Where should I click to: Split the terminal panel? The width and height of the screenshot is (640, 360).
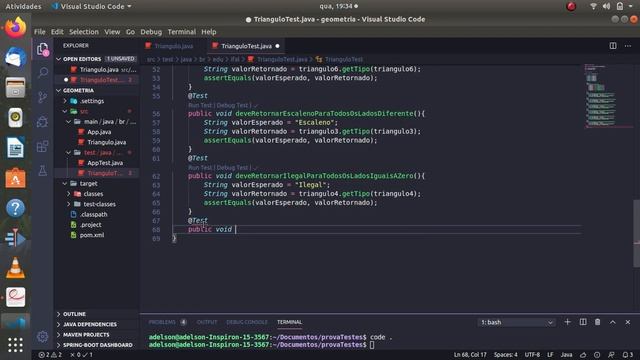coord(583,322)
